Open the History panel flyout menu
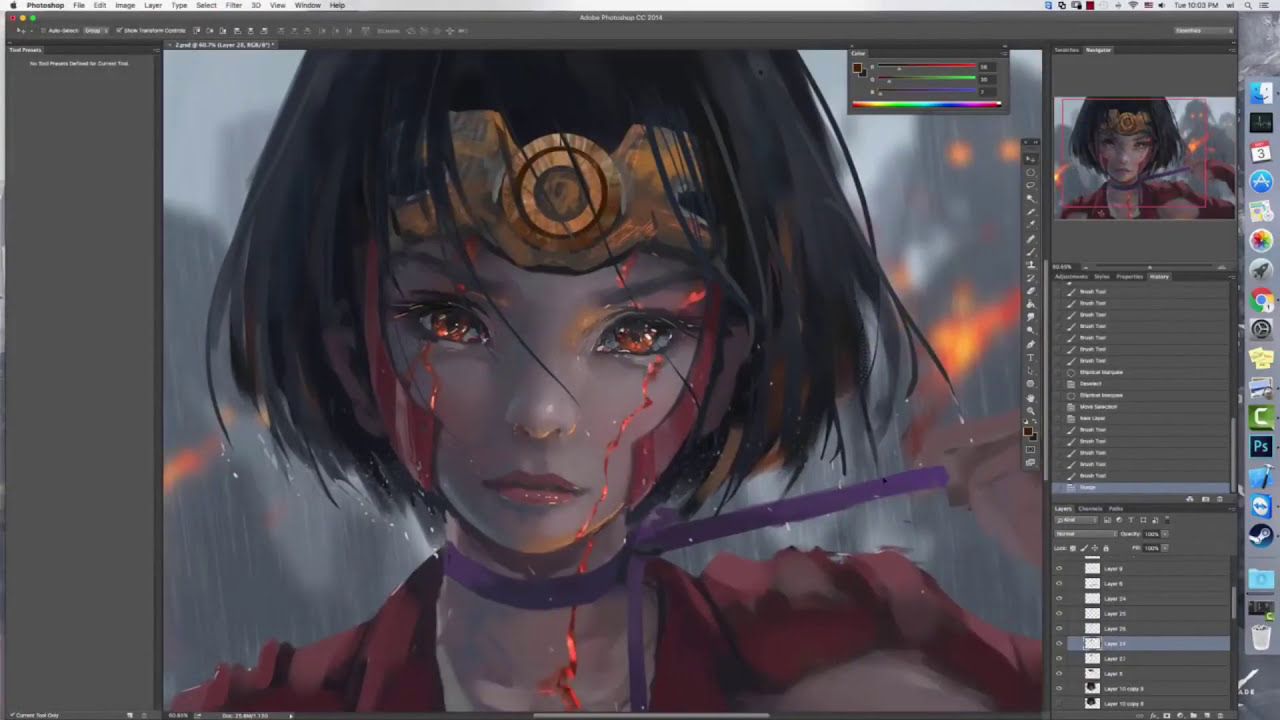1280x720 pixels. (x=1232, y=277)
